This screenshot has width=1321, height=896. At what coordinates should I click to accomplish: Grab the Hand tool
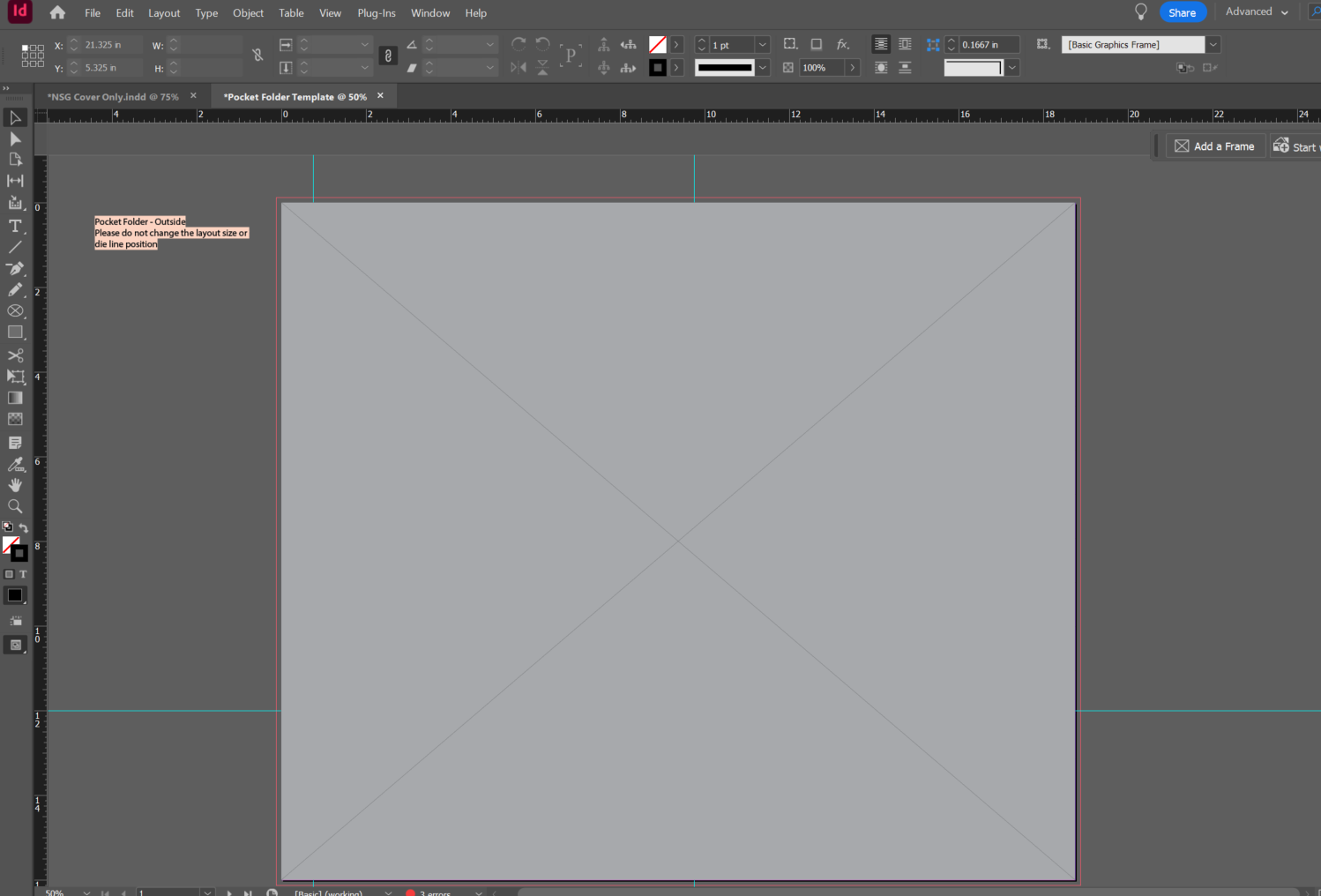coord(15,484)
